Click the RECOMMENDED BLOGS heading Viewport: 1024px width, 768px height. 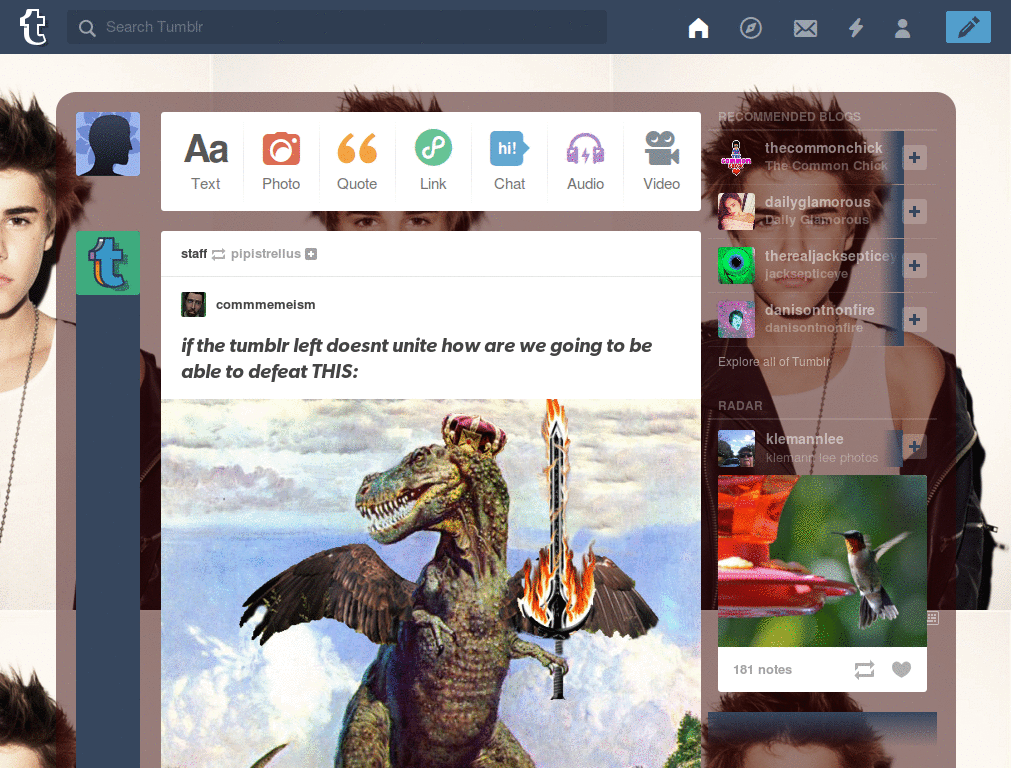[789, 117]
